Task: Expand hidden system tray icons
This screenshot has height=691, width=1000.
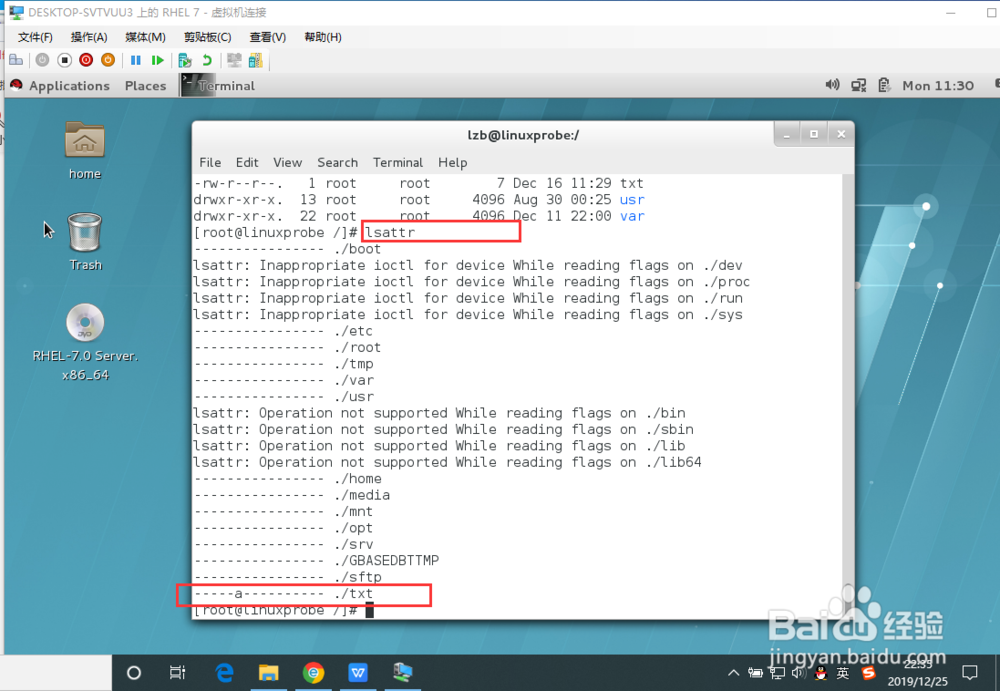Action: pyautogui.click(x=733, y=672)
